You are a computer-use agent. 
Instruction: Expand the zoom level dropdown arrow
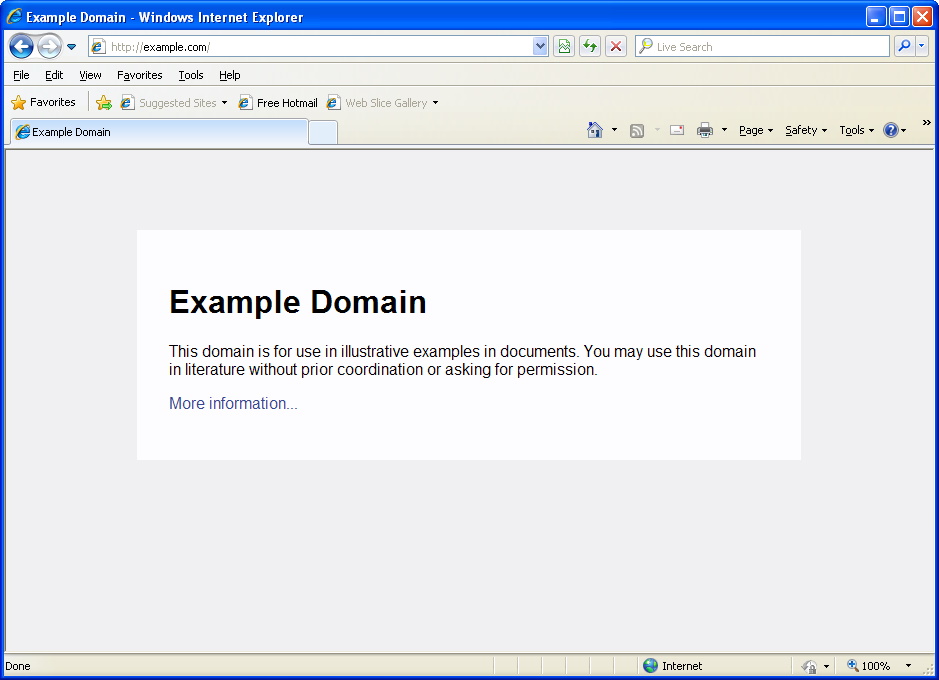pos(908,666)
